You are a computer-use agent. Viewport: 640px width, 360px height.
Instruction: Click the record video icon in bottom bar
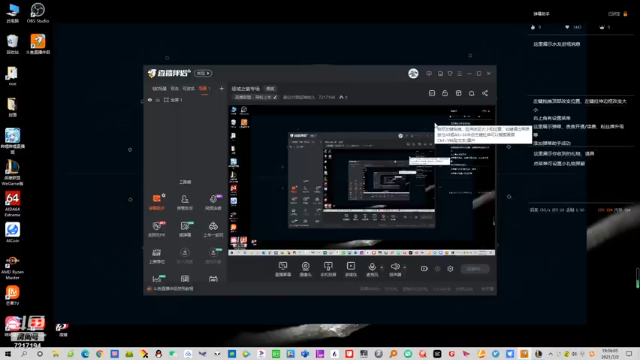[x=424, y=269]
